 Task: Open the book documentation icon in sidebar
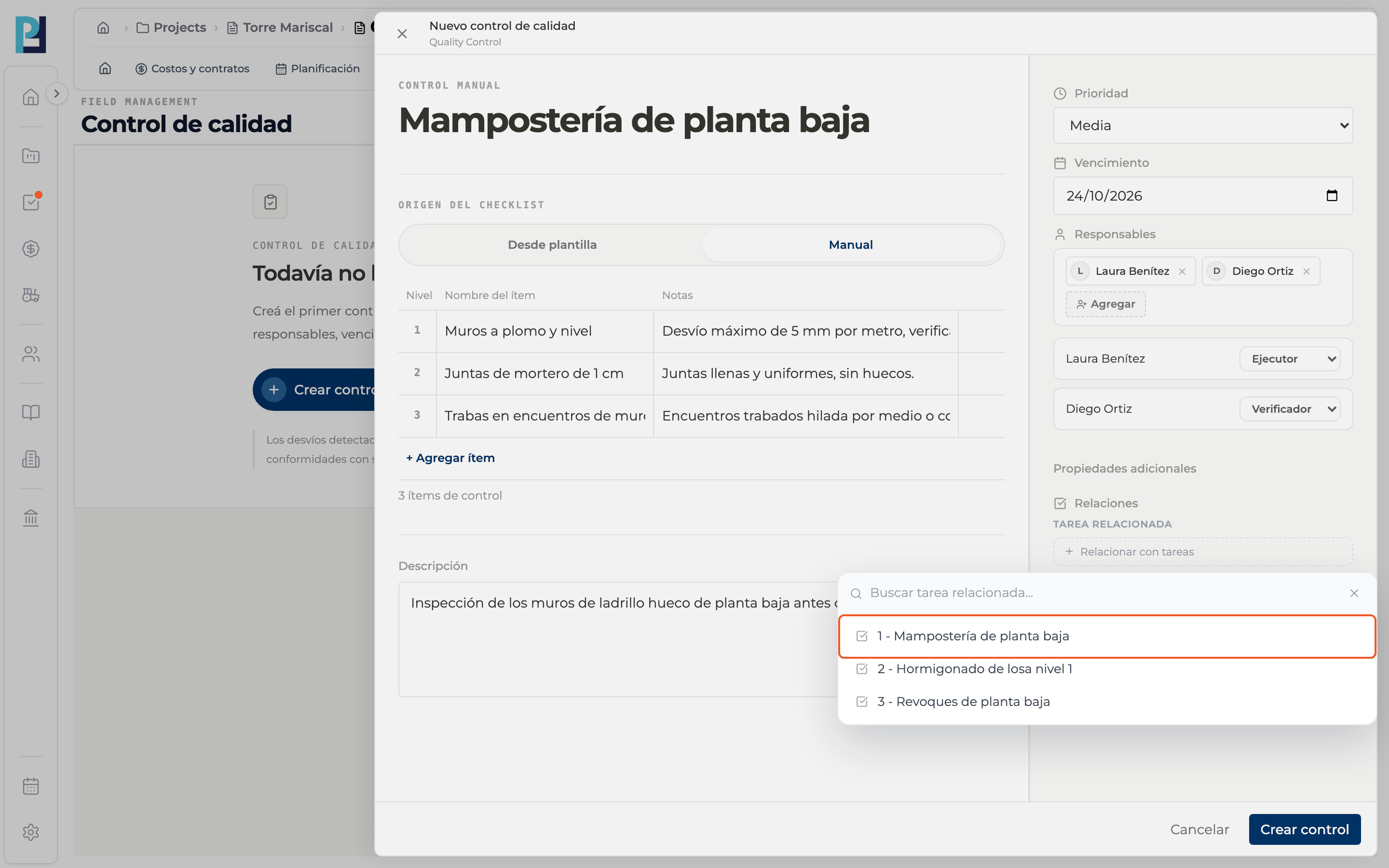click(31, 412)
